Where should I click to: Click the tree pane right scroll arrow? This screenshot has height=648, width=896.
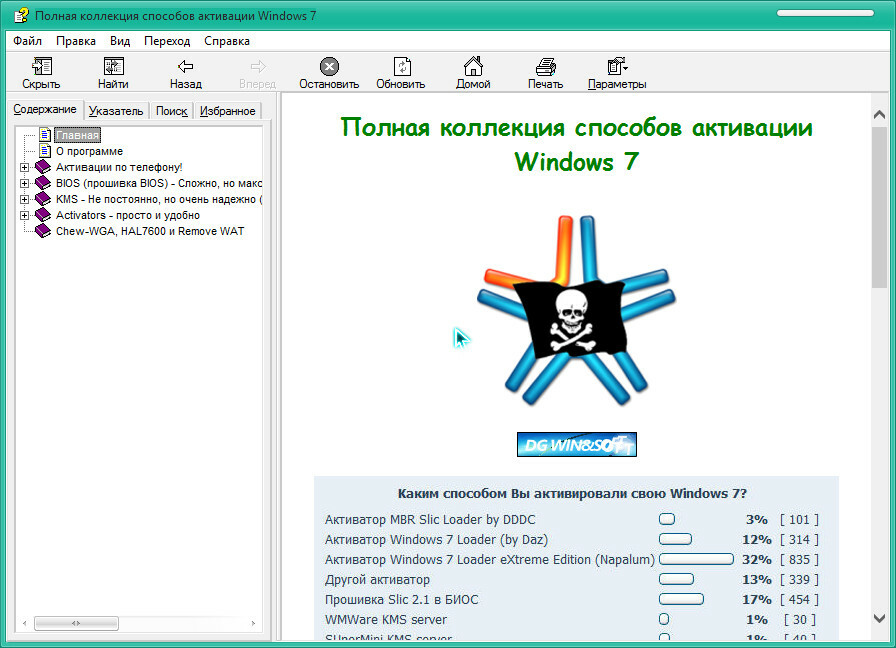[x=253, y=623]
